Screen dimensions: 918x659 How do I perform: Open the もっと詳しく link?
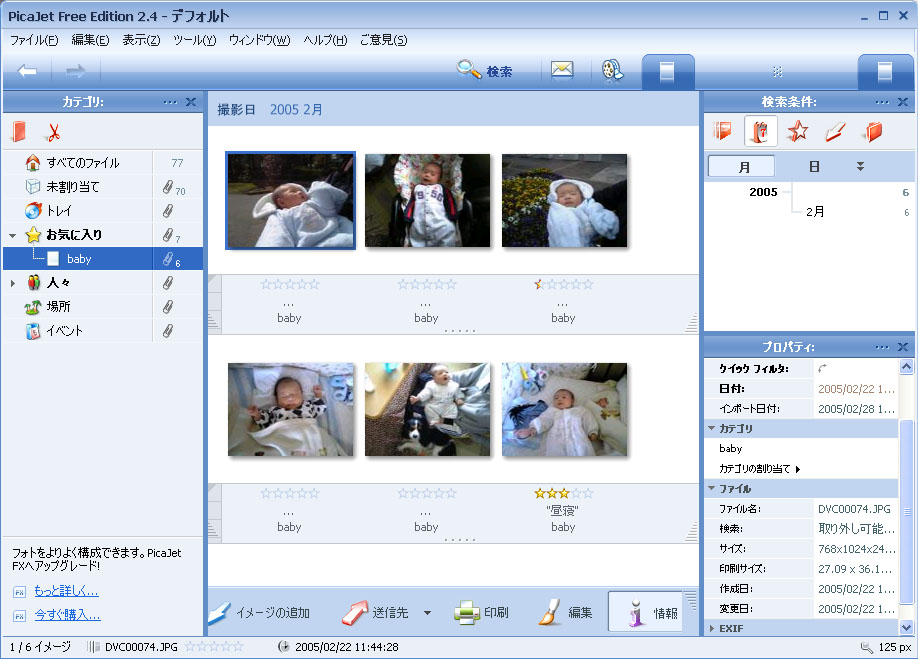[66, 591]
